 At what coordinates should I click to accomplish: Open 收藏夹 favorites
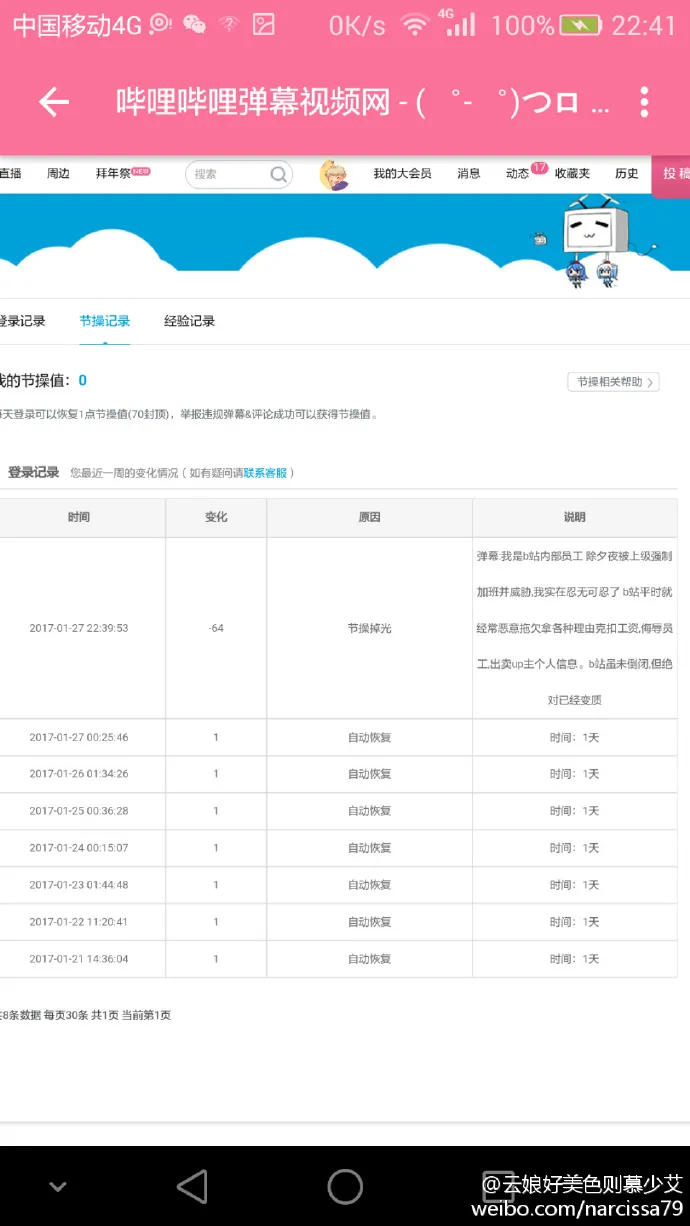(x=573, y=173)
